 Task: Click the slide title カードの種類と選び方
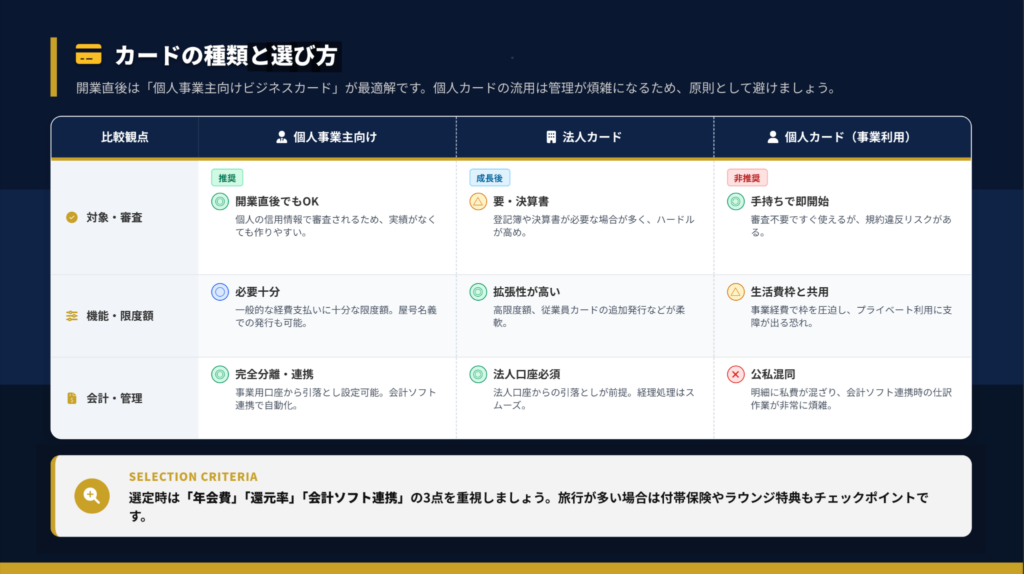[x=225, y=56]
